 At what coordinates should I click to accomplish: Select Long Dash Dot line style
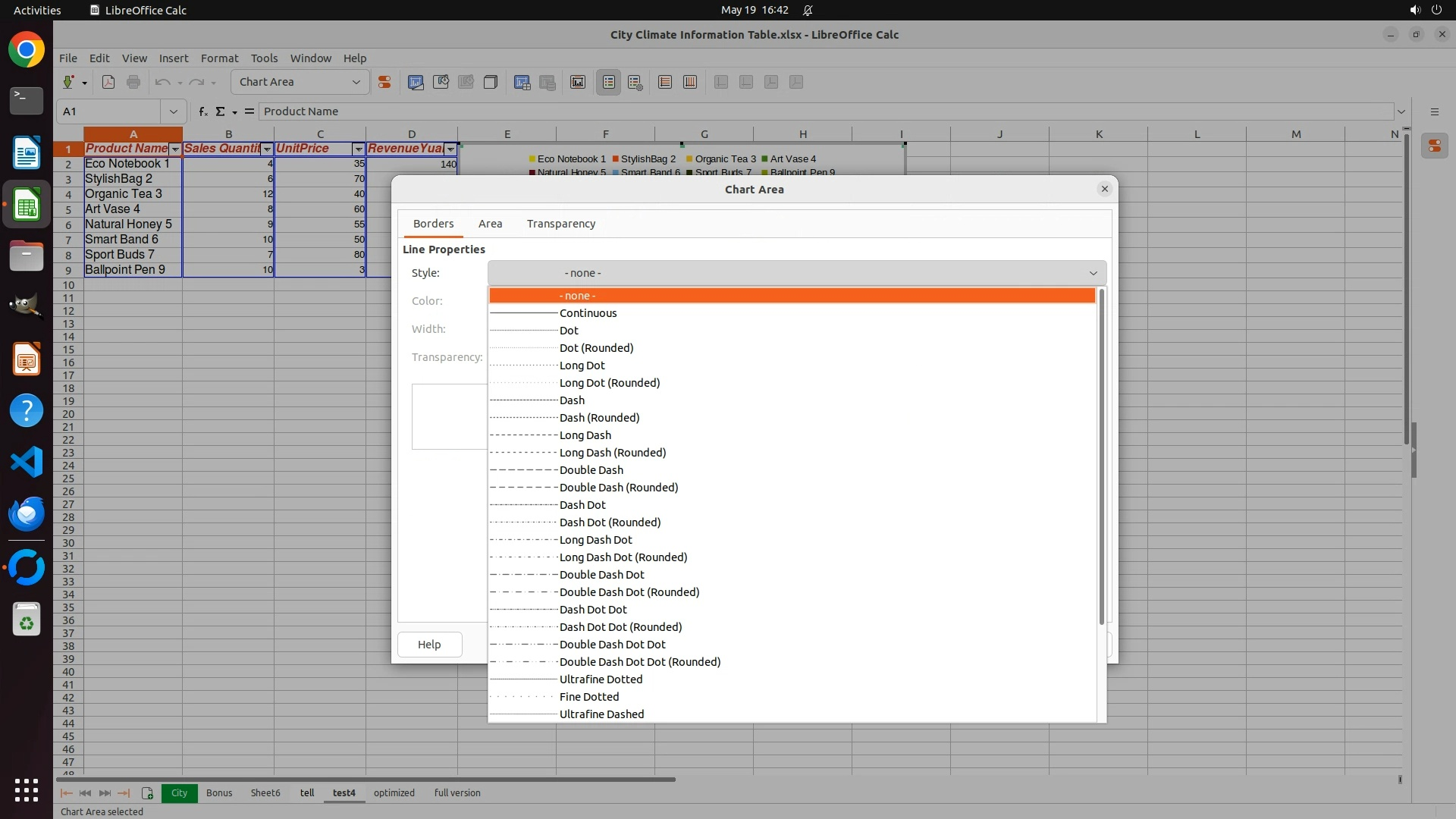click(x=595, y=540)
